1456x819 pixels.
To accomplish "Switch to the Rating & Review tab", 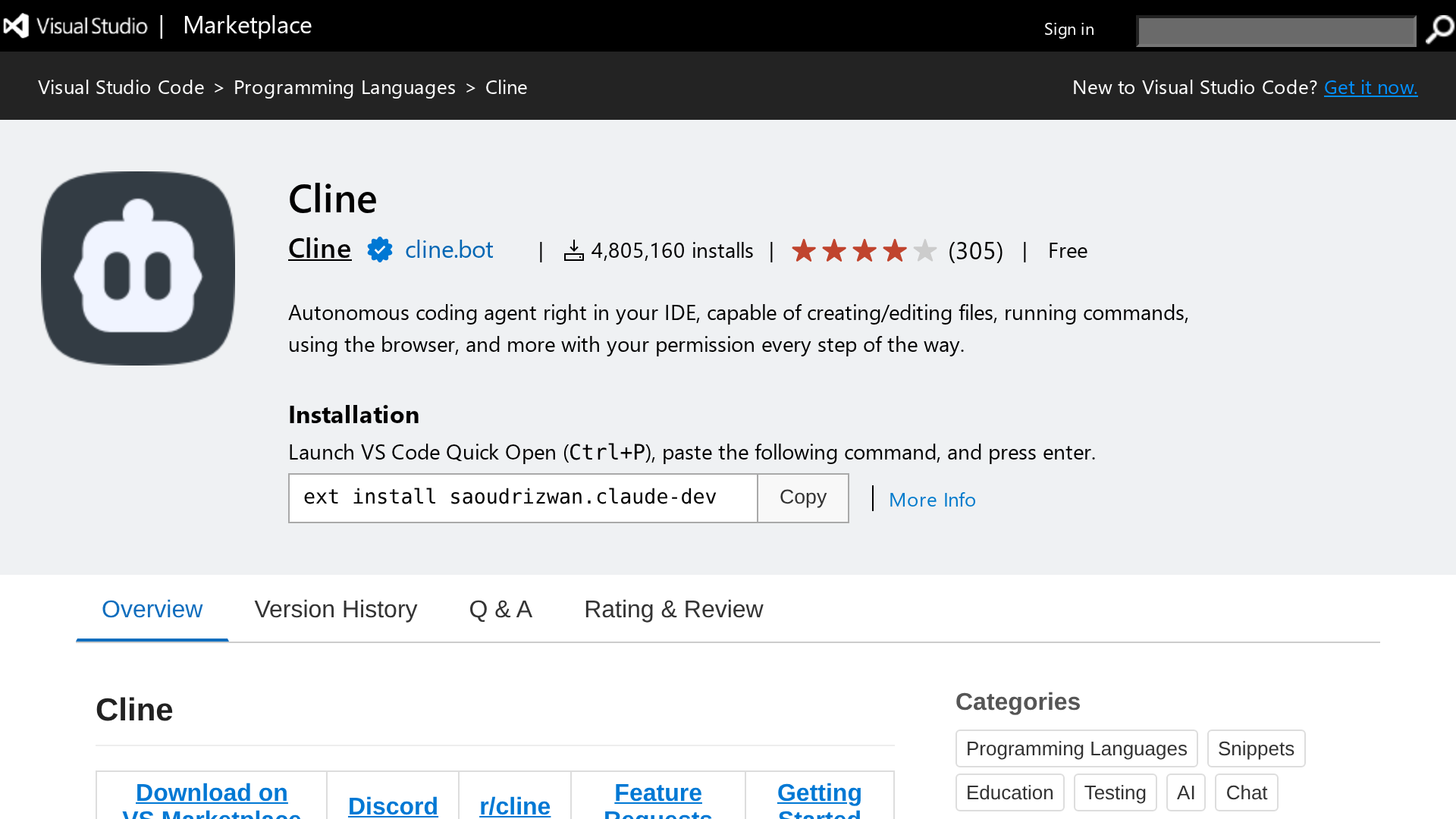I will 673,609.
